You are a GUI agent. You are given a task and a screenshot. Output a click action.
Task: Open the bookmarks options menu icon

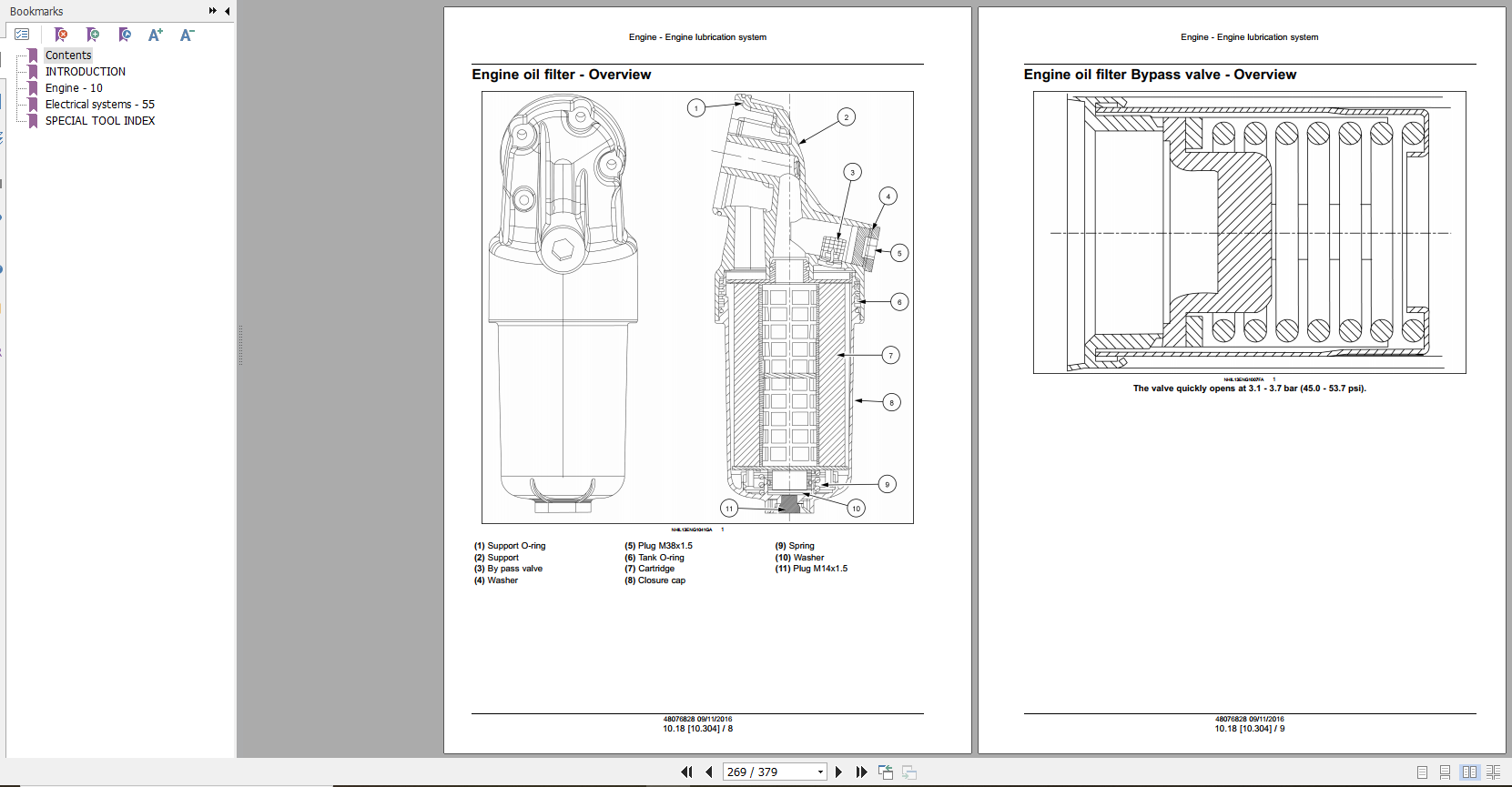point(22,35)
